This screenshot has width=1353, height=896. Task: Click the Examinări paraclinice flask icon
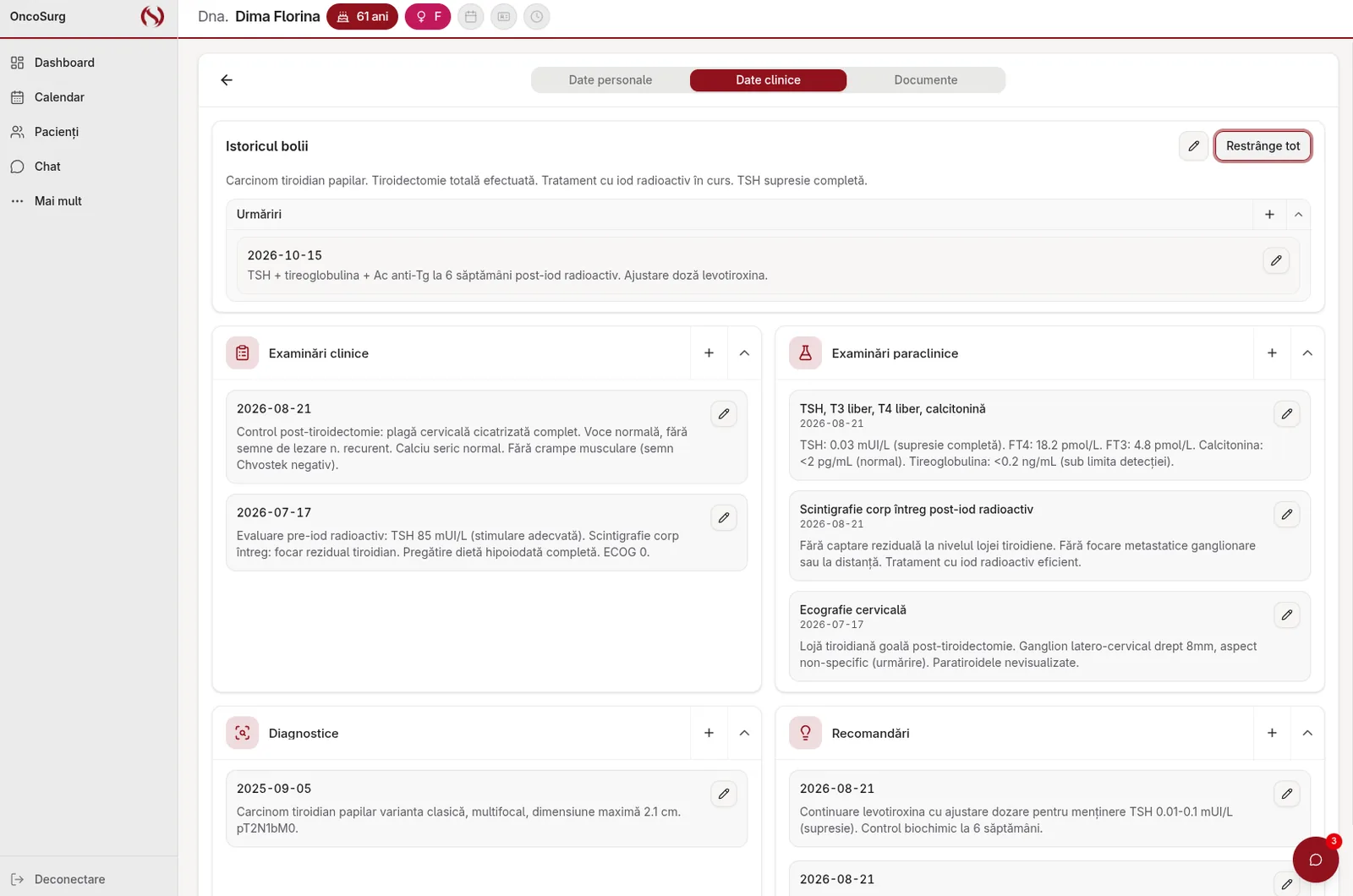tap(805, 353)
